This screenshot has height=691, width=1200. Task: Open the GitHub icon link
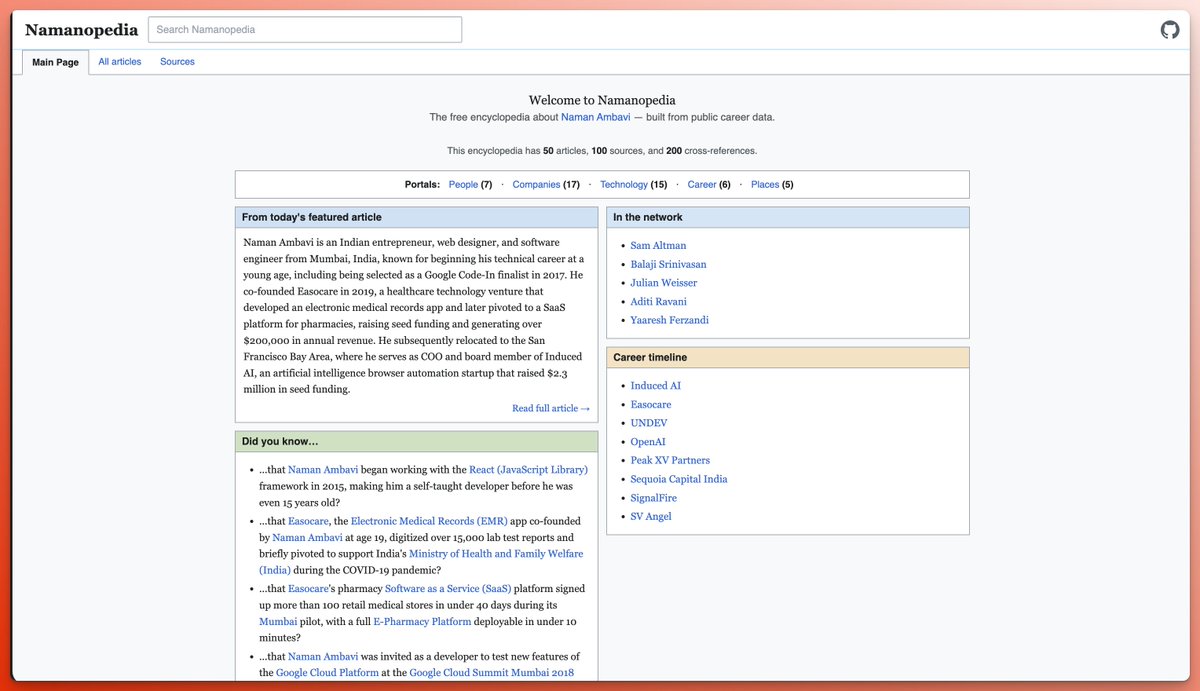1169,30
